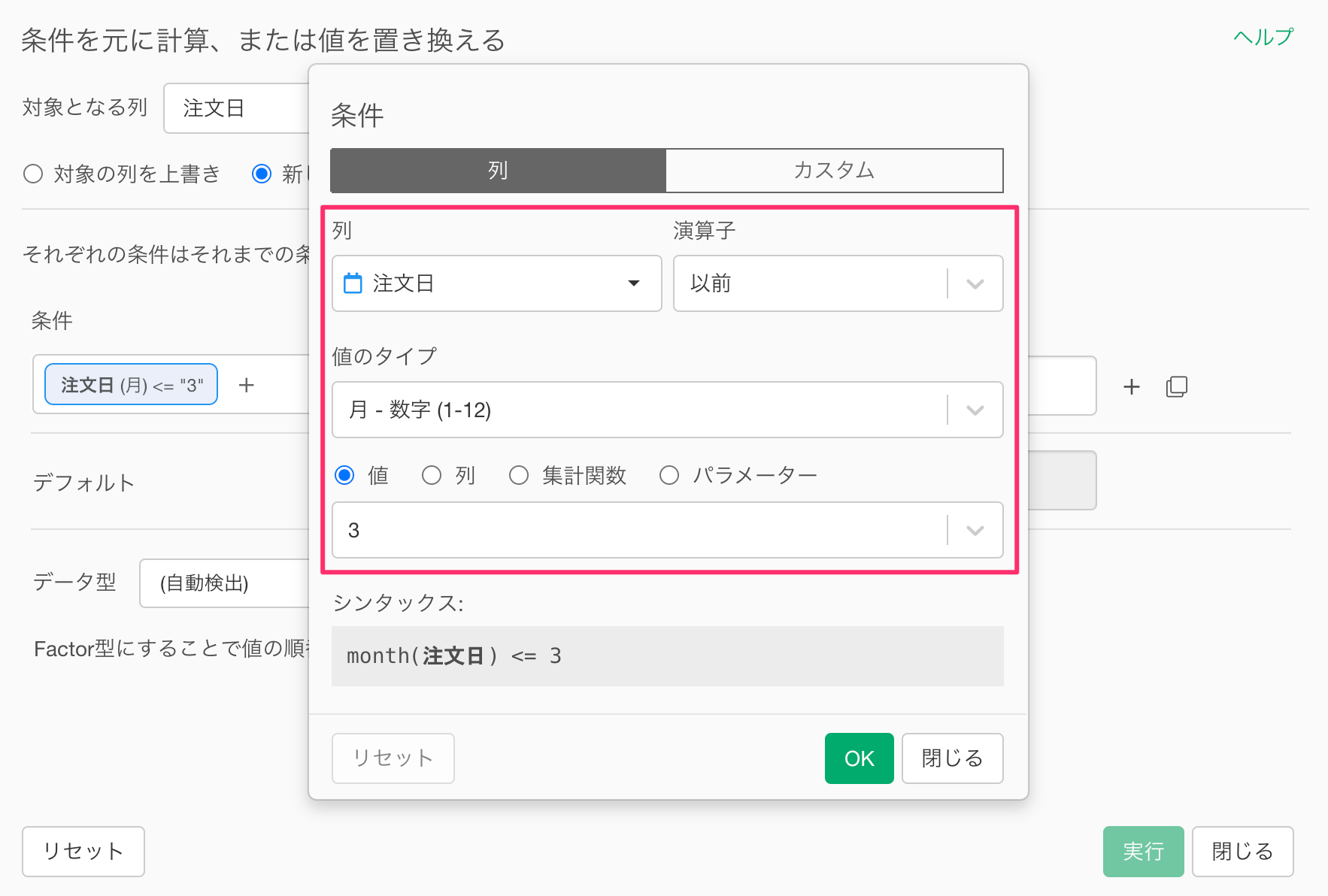Viewport: 1328px width, 896px height.
Task: Open the value dropdown showing 3
Action: 975,531
